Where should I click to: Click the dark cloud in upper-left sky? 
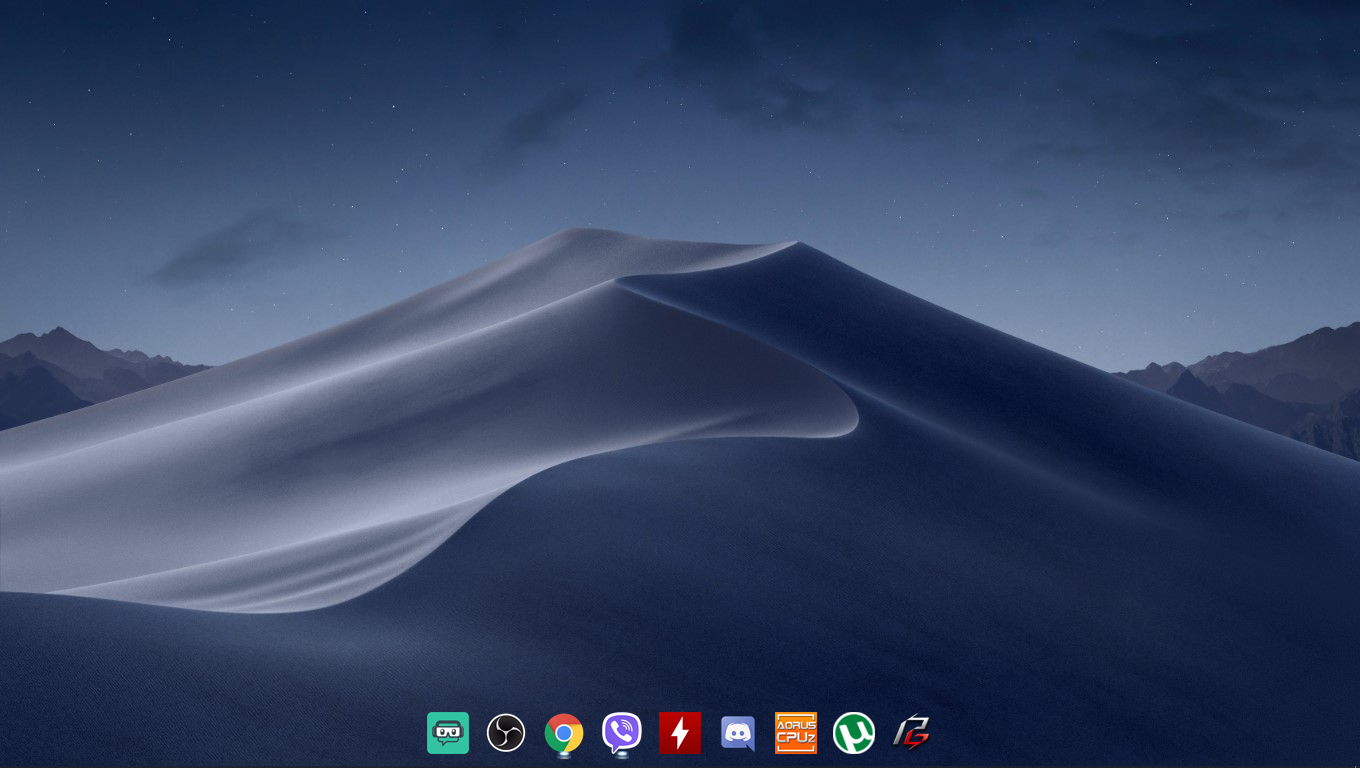point(240,245)
